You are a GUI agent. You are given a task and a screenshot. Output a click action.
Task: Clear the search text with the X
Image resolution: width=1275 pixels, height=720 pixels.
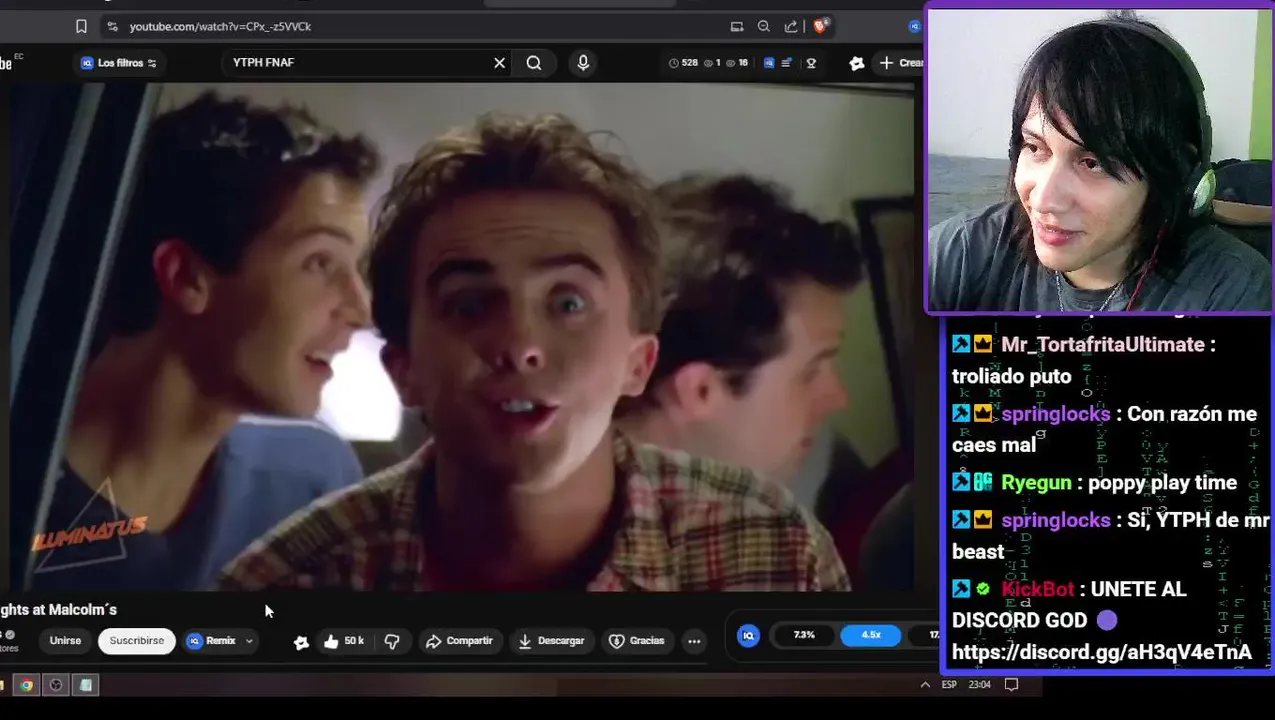(499, 63)
